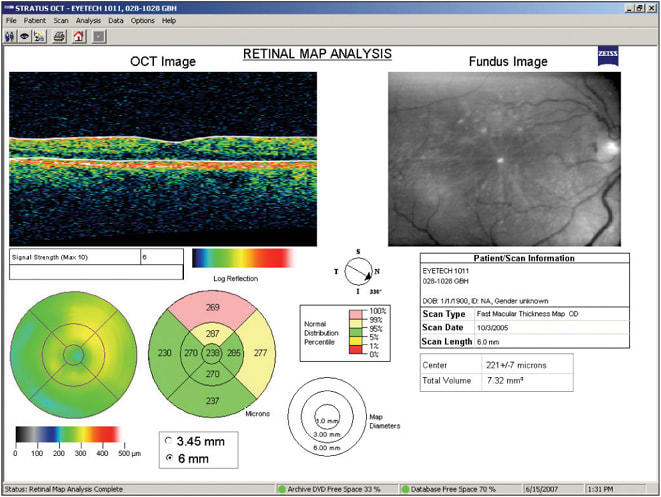Click the Retinal Map Analysis Complete status
Image resolution: width=661 pixels, height=497 pixels.
64,489
